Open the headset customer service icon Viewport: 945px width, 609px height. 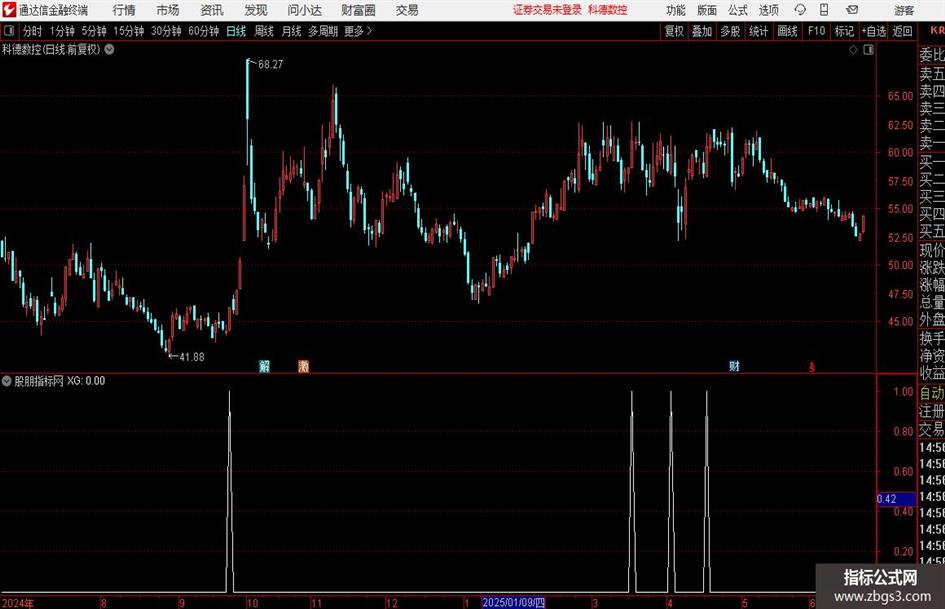pyautogui.click(x=800, y=10)
